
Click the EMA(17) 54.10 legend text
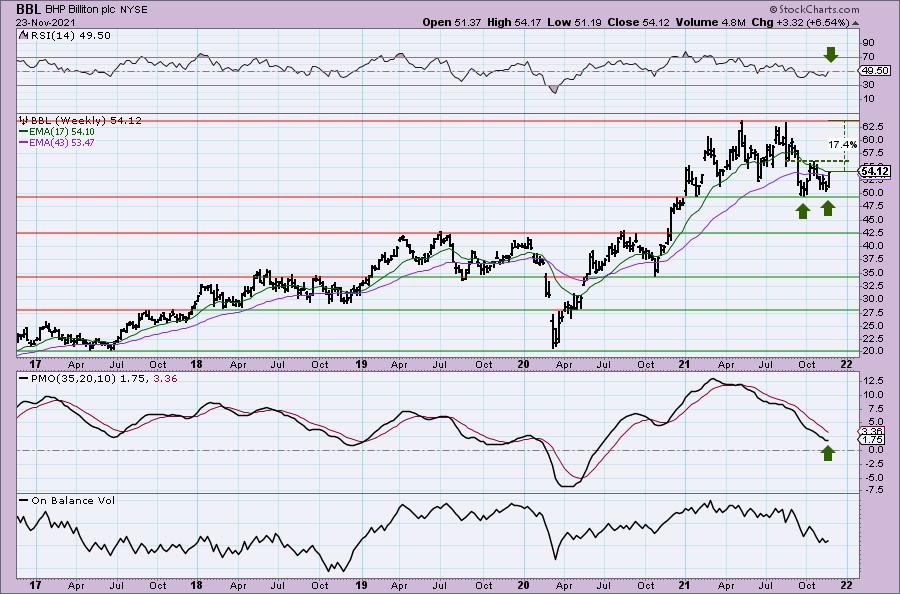(62, 131)
